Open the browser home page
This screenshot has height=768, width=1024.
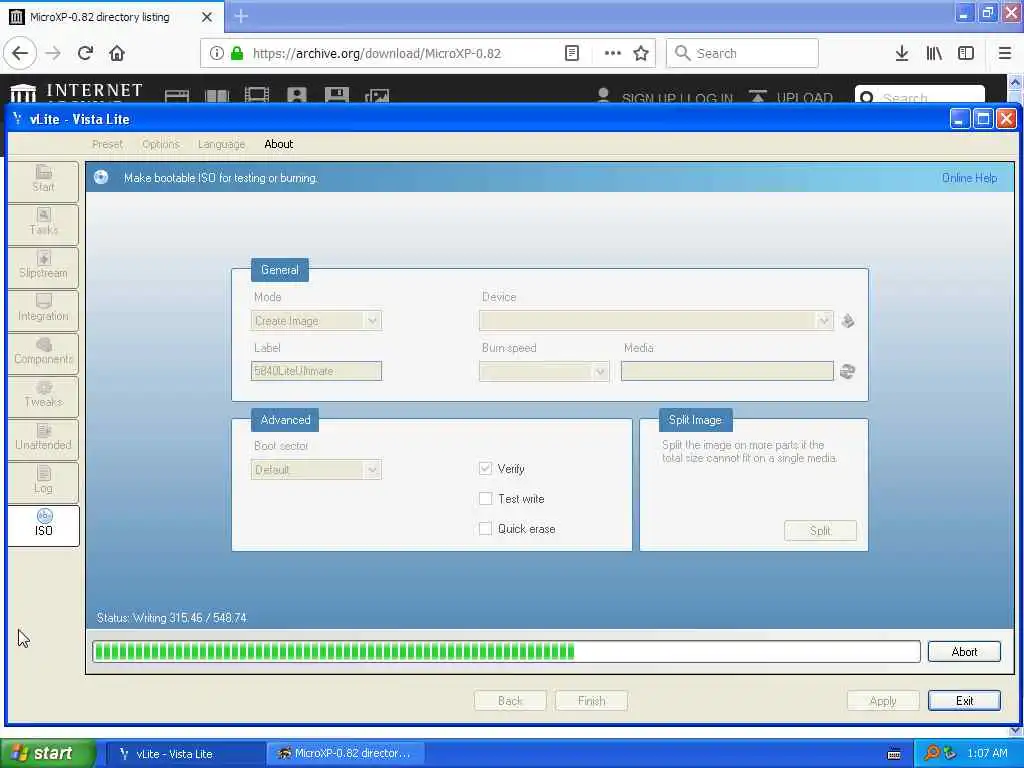point(117,54)
